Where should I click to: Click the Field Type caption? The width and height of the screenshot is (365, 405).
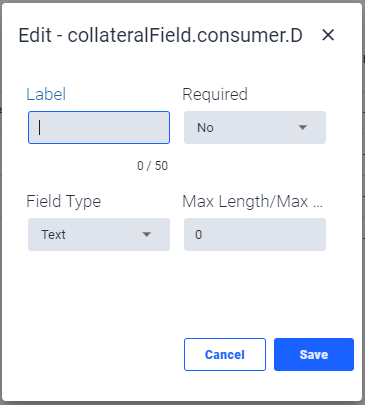(64, 201)
